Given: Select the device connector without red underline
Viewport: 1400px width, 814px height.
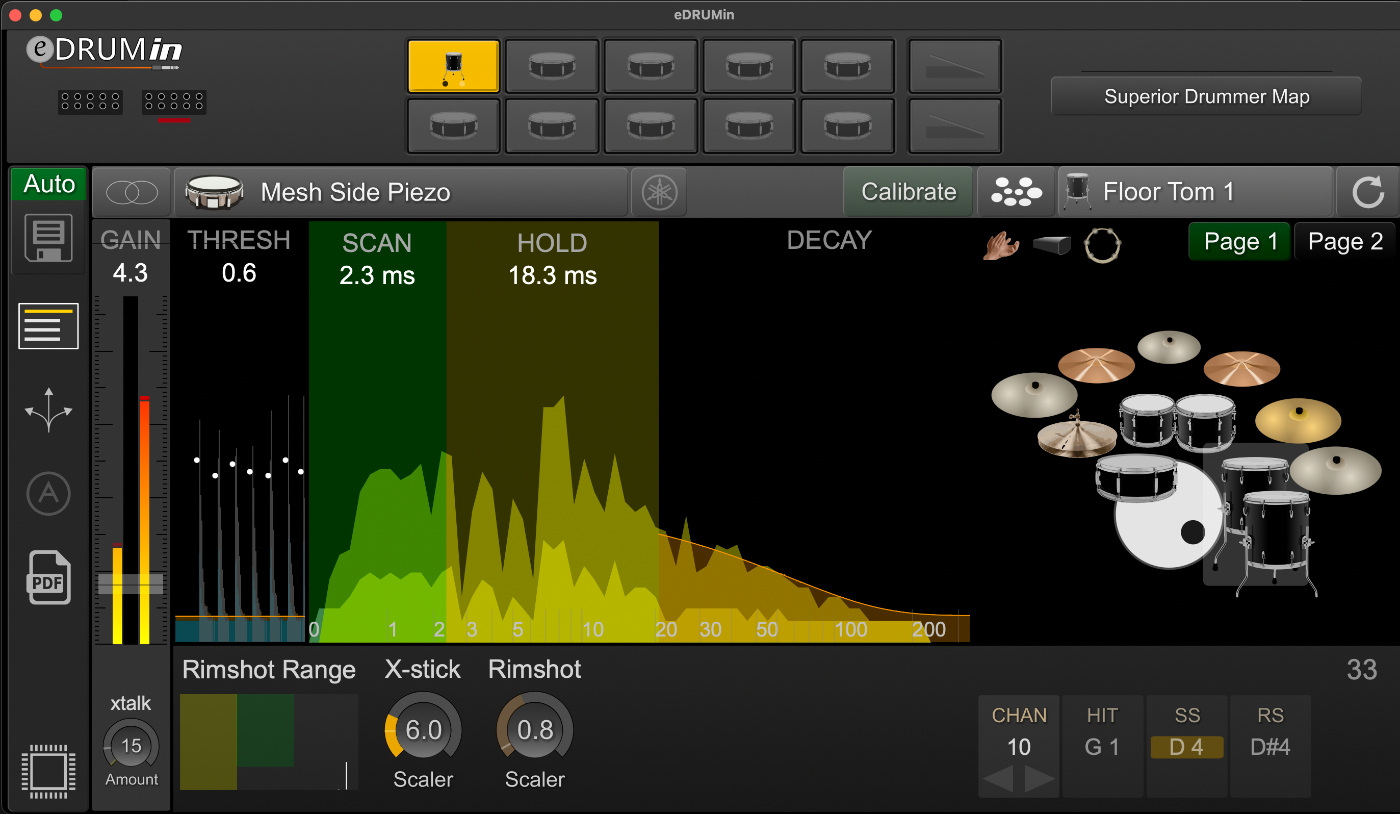Looking at the screenshot, I should coord(90,102).
